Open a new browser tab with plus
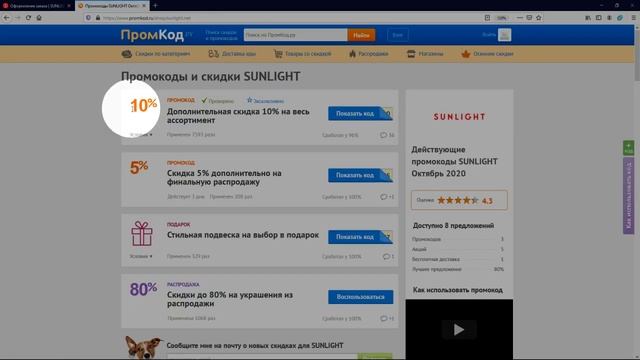Viewport: 640px width, 360px height. pyautogui.click(x=155, y=6)
